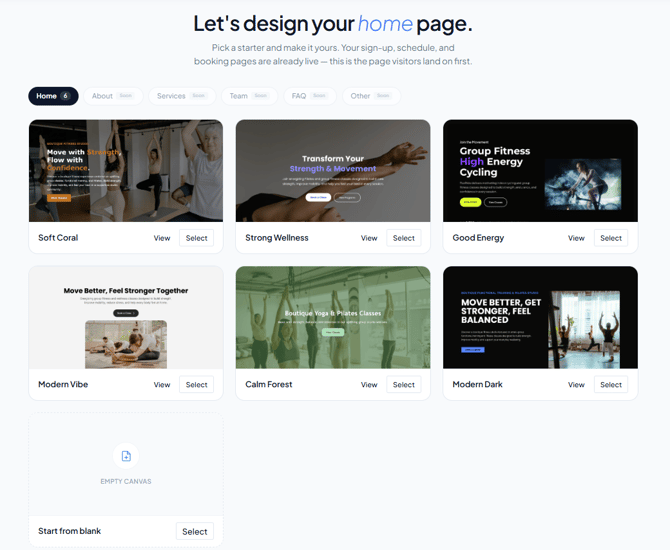This screenshot has height=550, width=670.
Task: View the Modern Vibe template
Action: click(162, 385)
